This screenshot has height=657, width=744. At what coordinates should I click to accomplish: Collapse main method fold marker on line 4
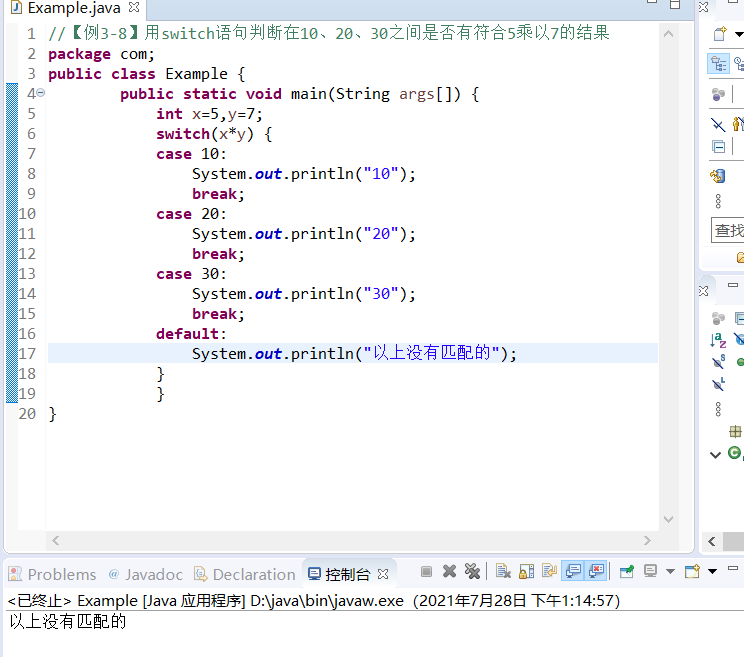pyautogui.click(x=41, y=93)
